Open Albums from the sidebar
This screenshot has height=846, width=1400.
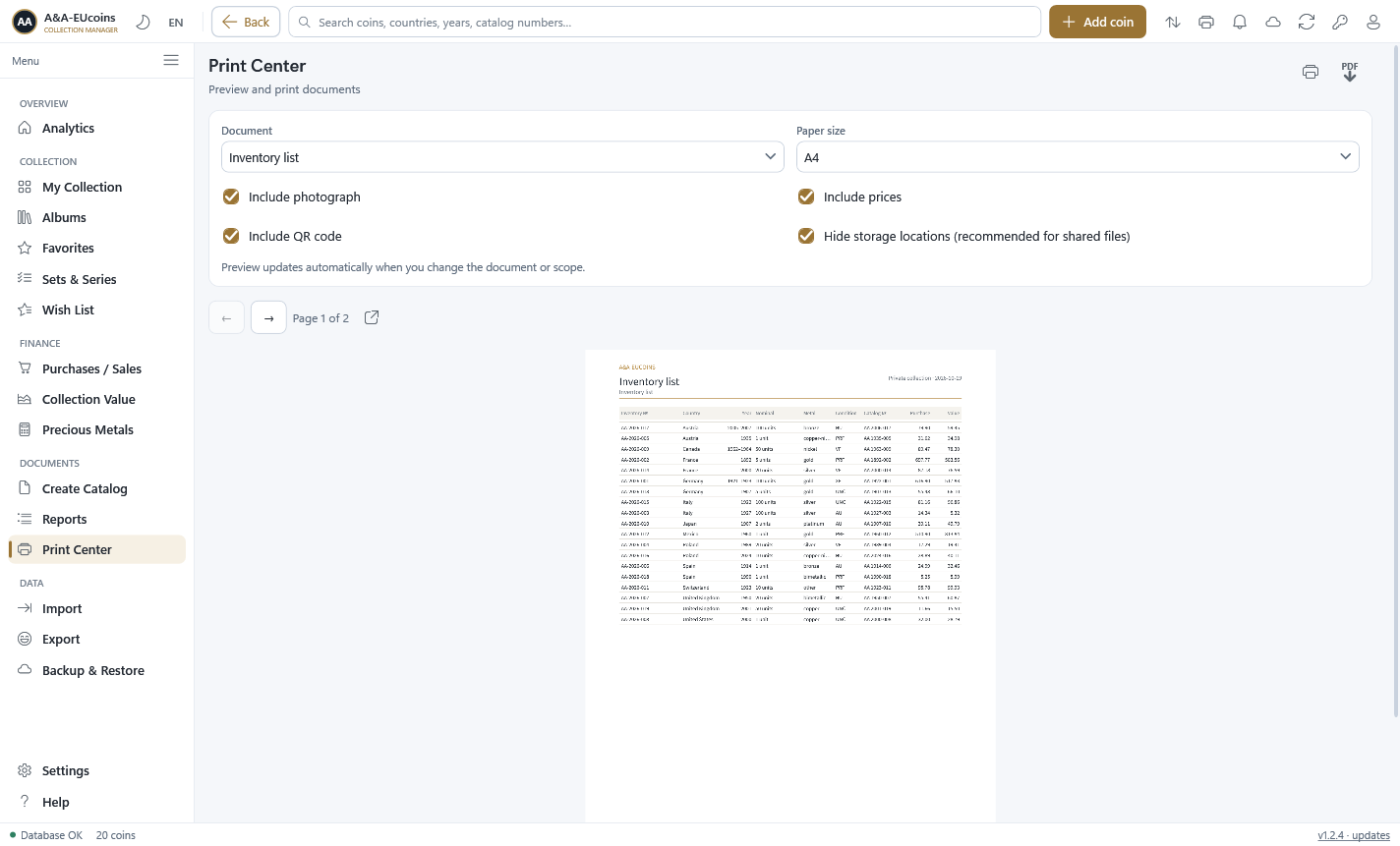pyautogui.click(x=96, y=217)
